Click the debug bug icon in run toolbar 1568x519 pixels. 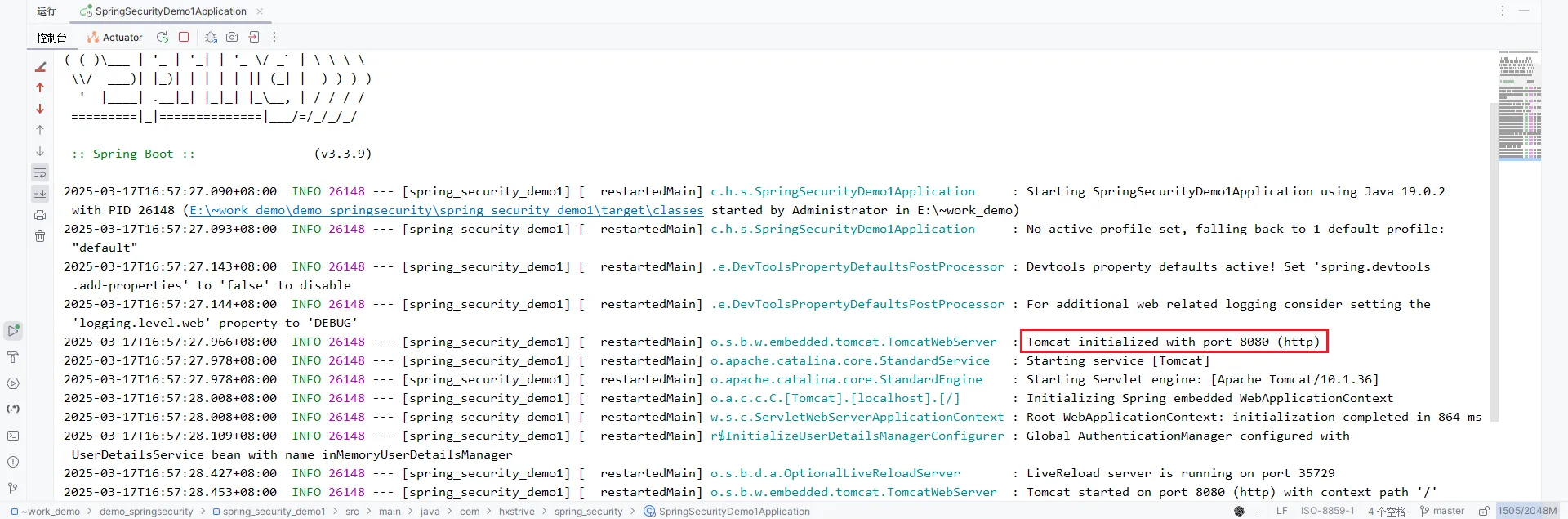pyautogui.click(x=211, y=37)
